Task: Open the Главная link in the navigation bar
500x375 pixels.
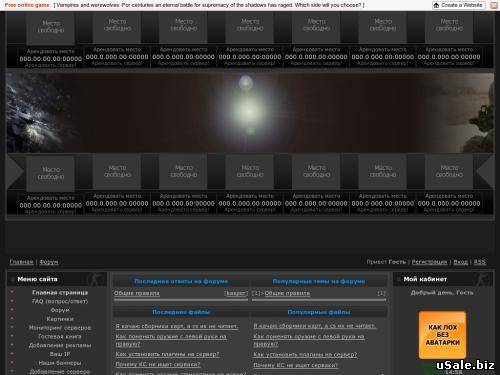Action: point(21,262)
